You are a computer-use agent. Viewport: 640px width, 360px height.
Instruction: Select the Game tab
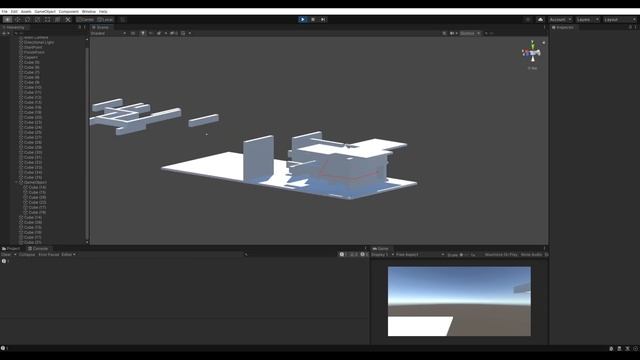[380, 249]
